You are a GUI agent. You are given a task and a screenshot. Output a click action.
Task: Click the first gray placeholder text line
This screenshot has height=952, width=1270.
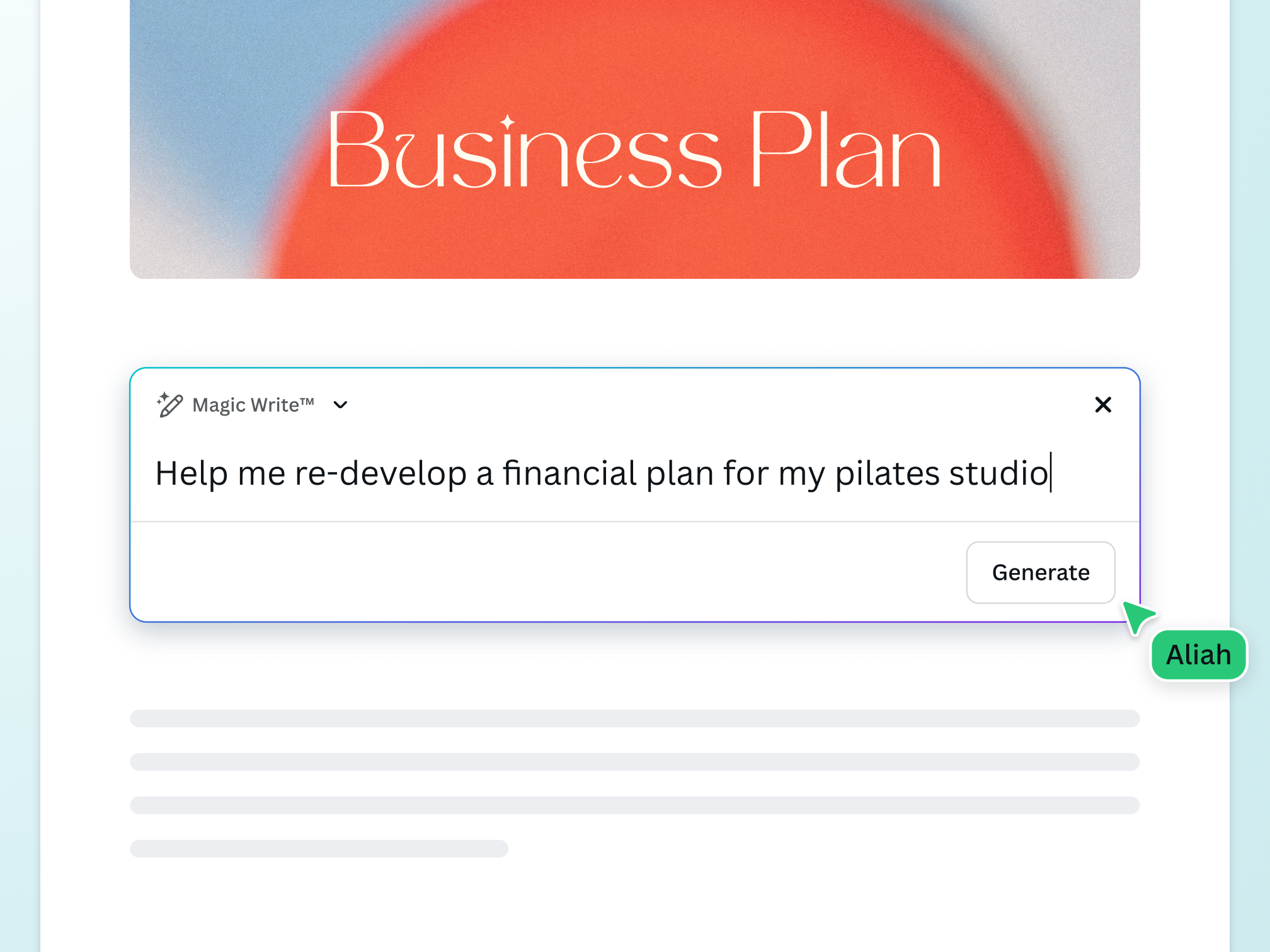tap(634, 718)
